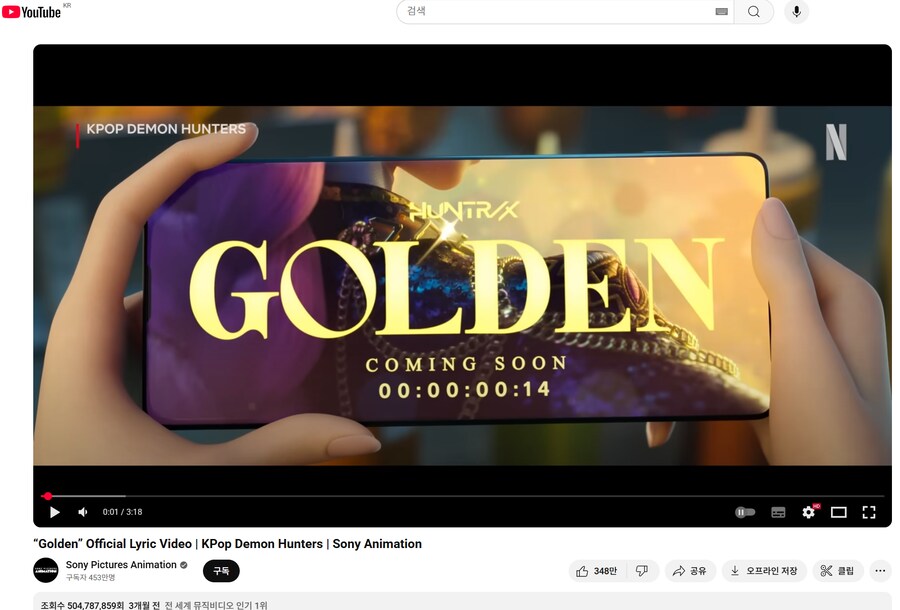Viewport: 900px width, 610px height.
Task: Open Sony Pictures Animation channel avatar
Action: (46, 571)
